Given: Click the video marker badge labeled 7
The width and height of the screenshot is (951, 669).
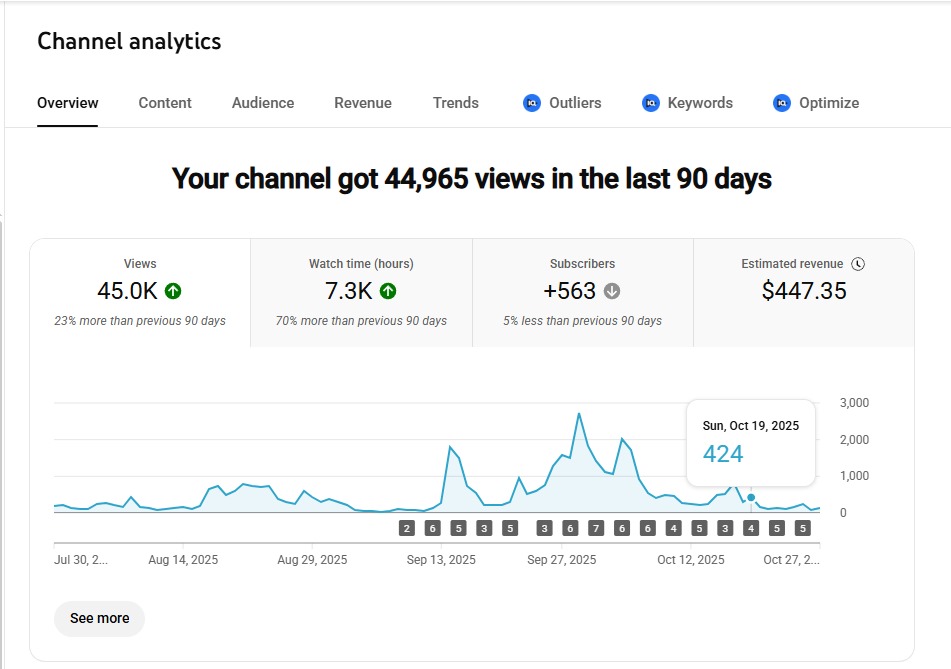Looking at the screenshot, I should click(x=596, y=528).
